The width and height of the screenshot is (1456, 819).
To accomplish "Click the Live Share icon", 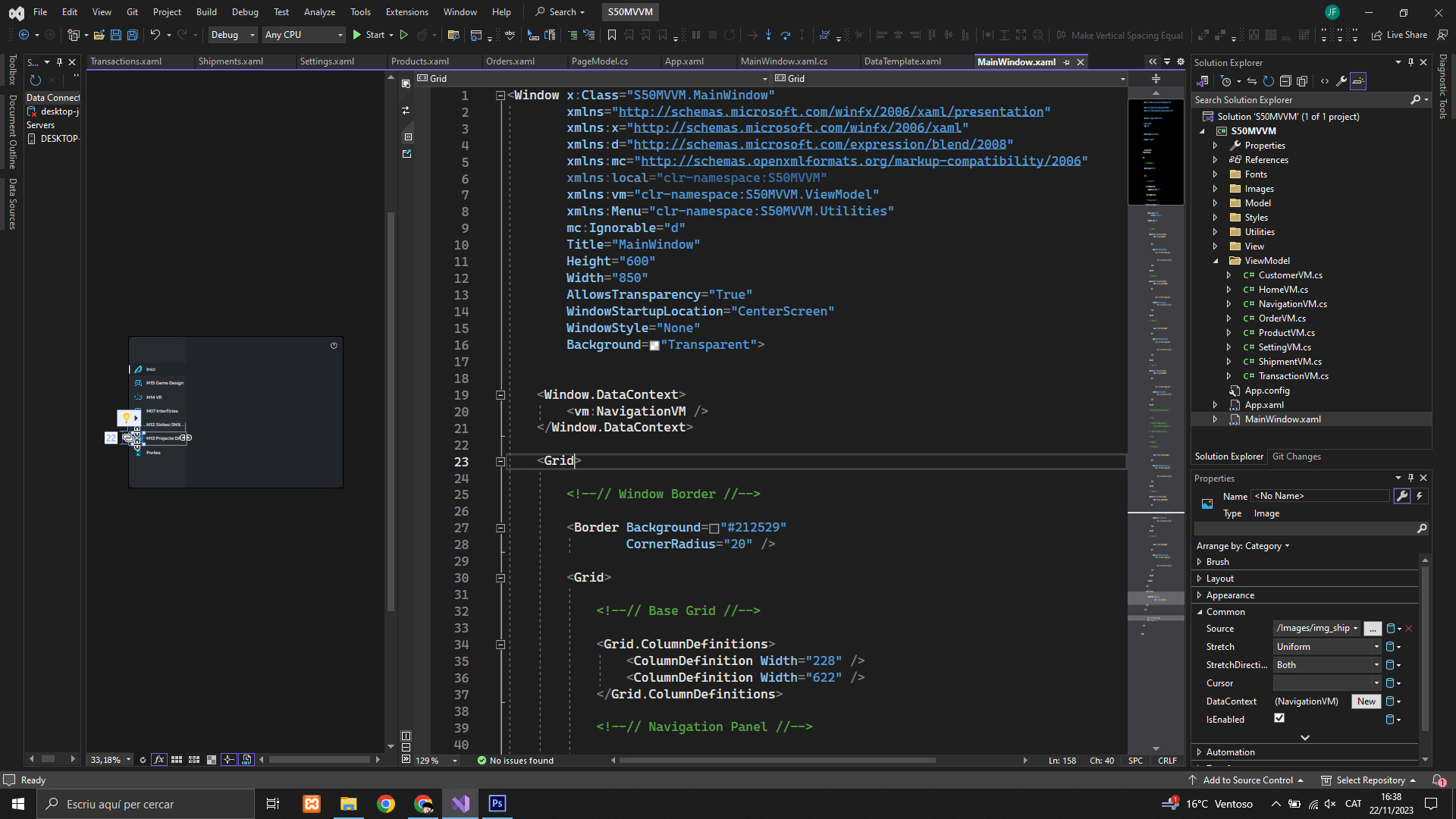I will (x=1376, y=35).
